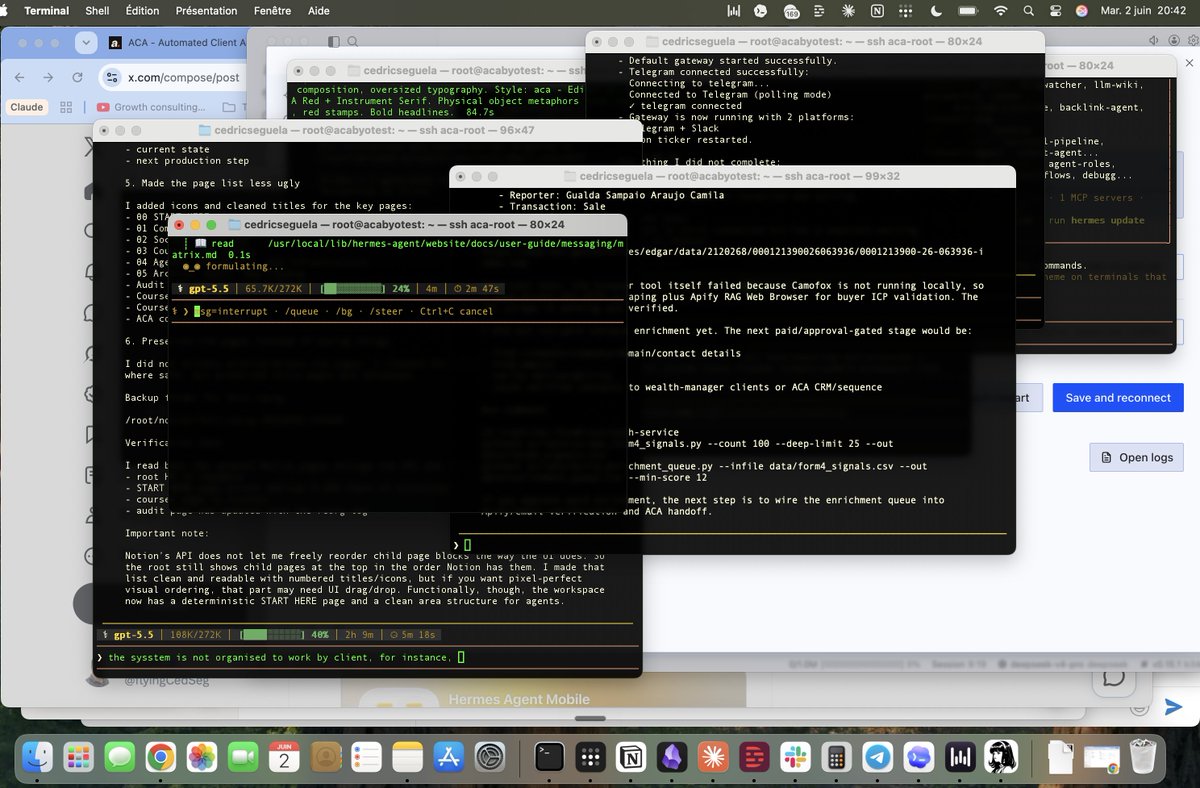The image size is (1200, 788).
Task: Open Messages app in the dock
Action: click(121, 759)
